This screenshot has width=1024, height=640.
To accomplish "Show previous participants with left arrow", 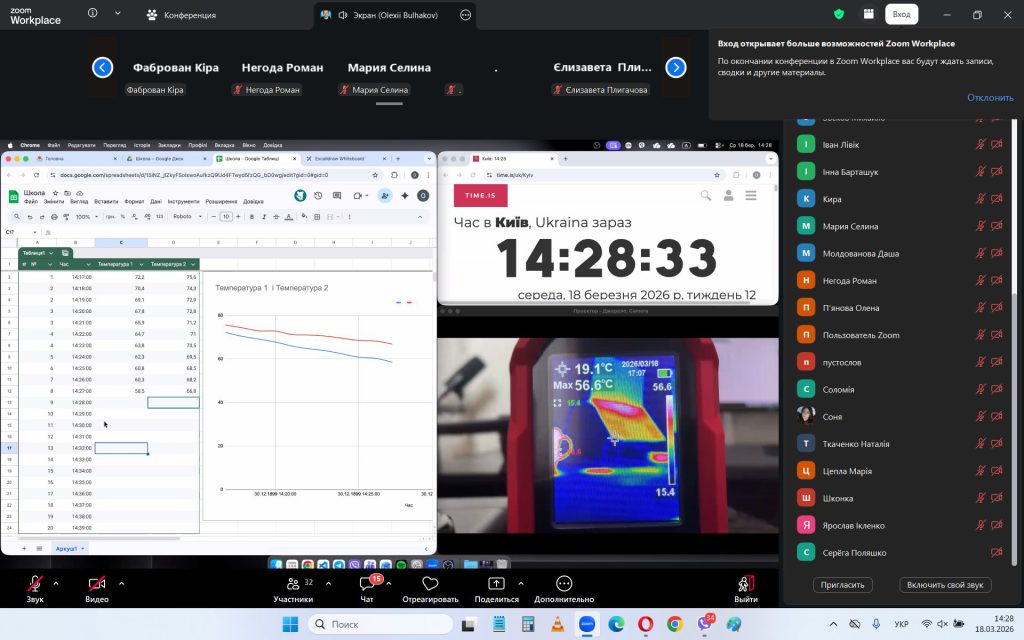I will click(x=102, y=68).
